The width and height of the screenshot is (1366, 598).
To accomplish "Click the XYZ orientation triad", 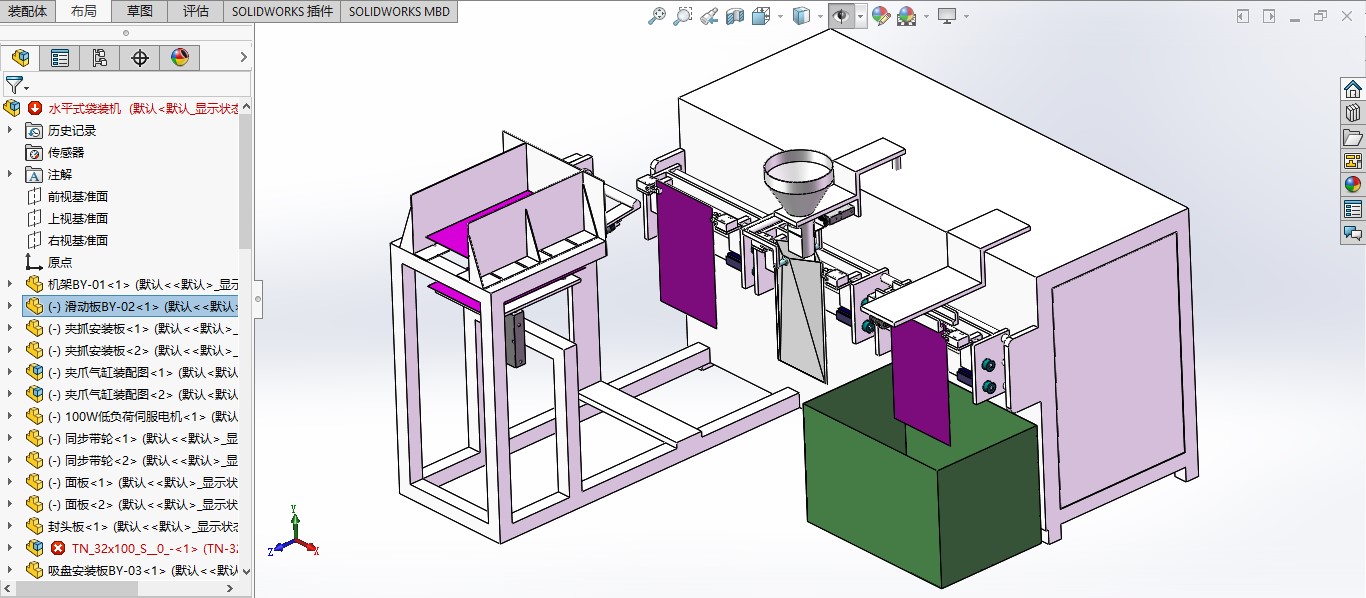I will 294,532.
